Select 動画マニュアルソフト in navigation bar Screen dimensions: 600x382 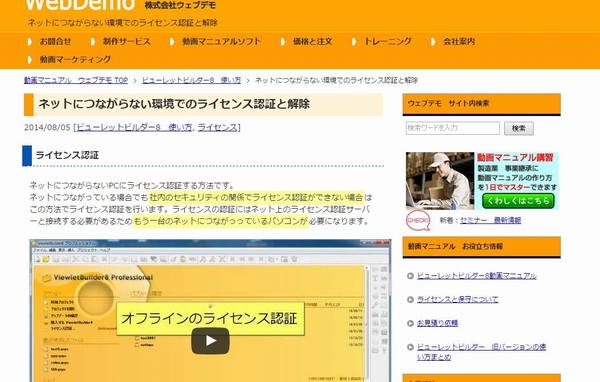(222, 41)
